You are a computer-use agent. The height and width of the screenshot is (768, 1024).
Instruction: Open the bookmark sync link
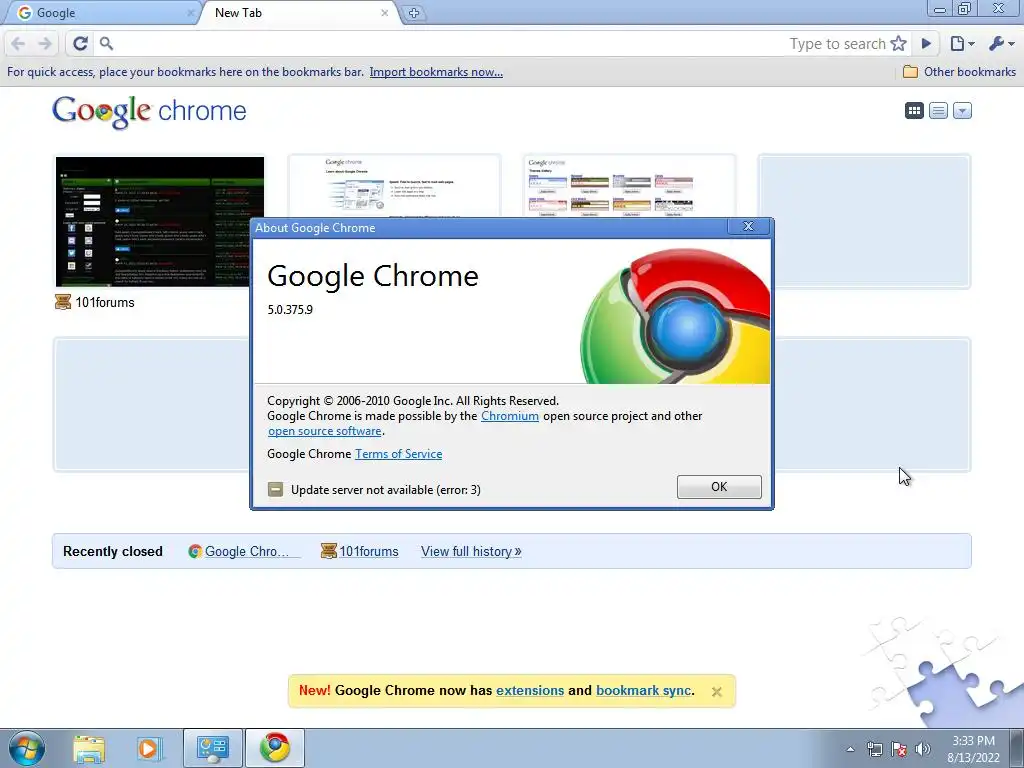[x=643, y=690]
